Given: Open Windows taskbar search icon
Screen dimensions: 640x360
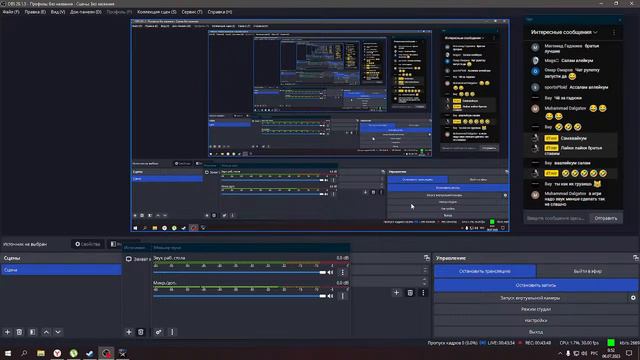Looking at the screenshot, I should click(24, 353).
